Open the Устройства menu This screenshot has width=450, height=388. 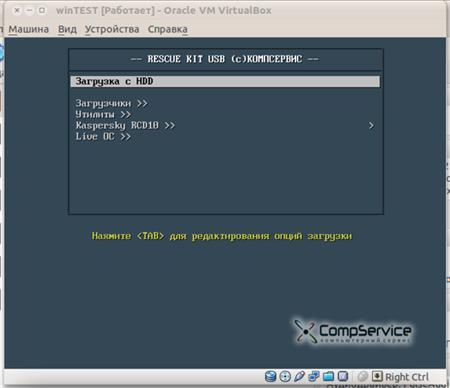[112, 29]
